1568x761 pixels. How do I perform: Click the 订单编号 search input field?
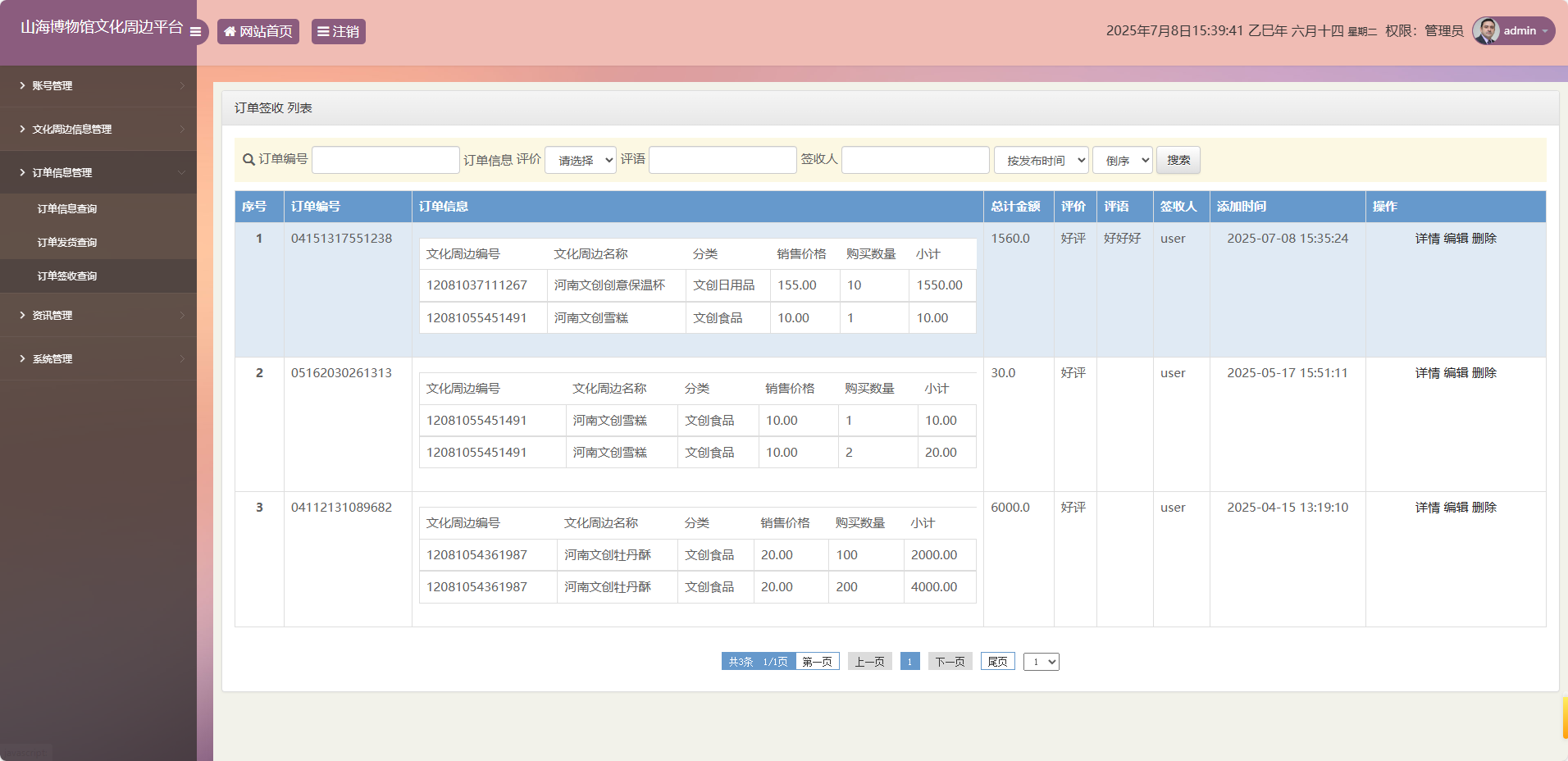(x=385, y=159)
